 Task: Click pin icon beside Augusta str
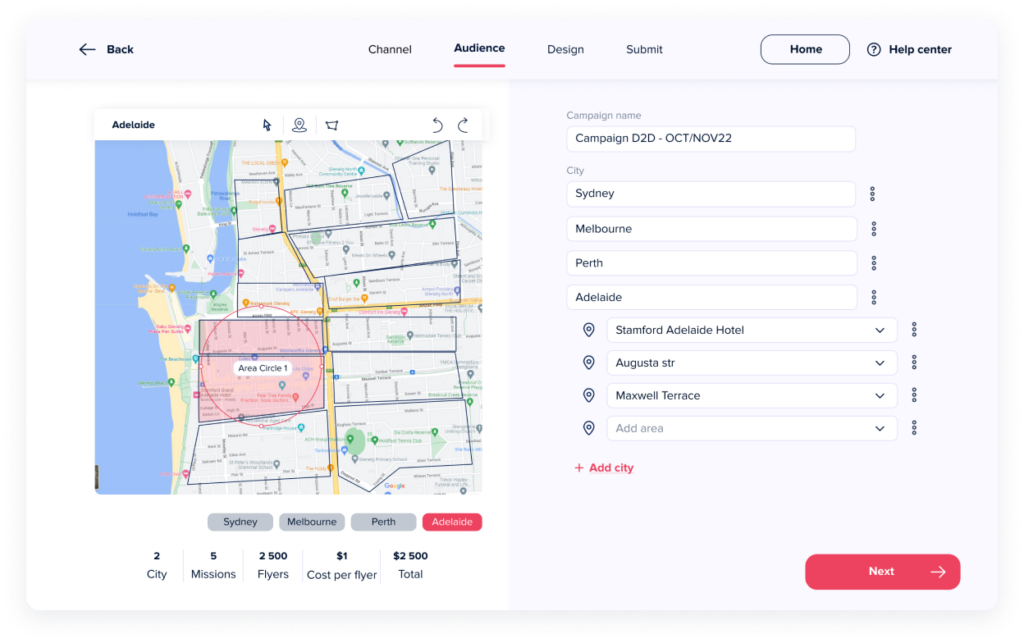click(589, 362)
